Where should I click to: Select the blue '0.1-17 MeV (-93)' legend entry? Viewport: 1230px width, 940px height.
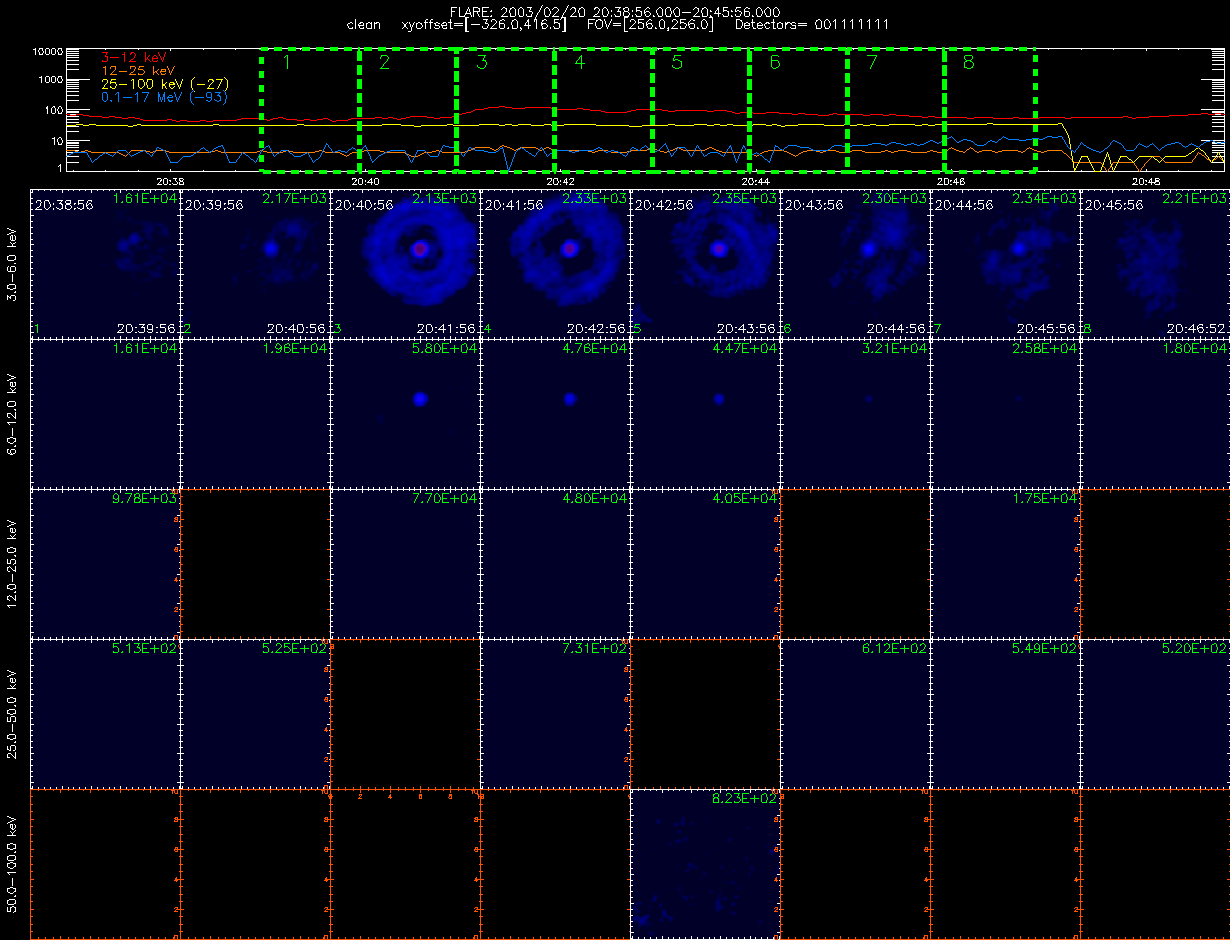coord(164,97)
